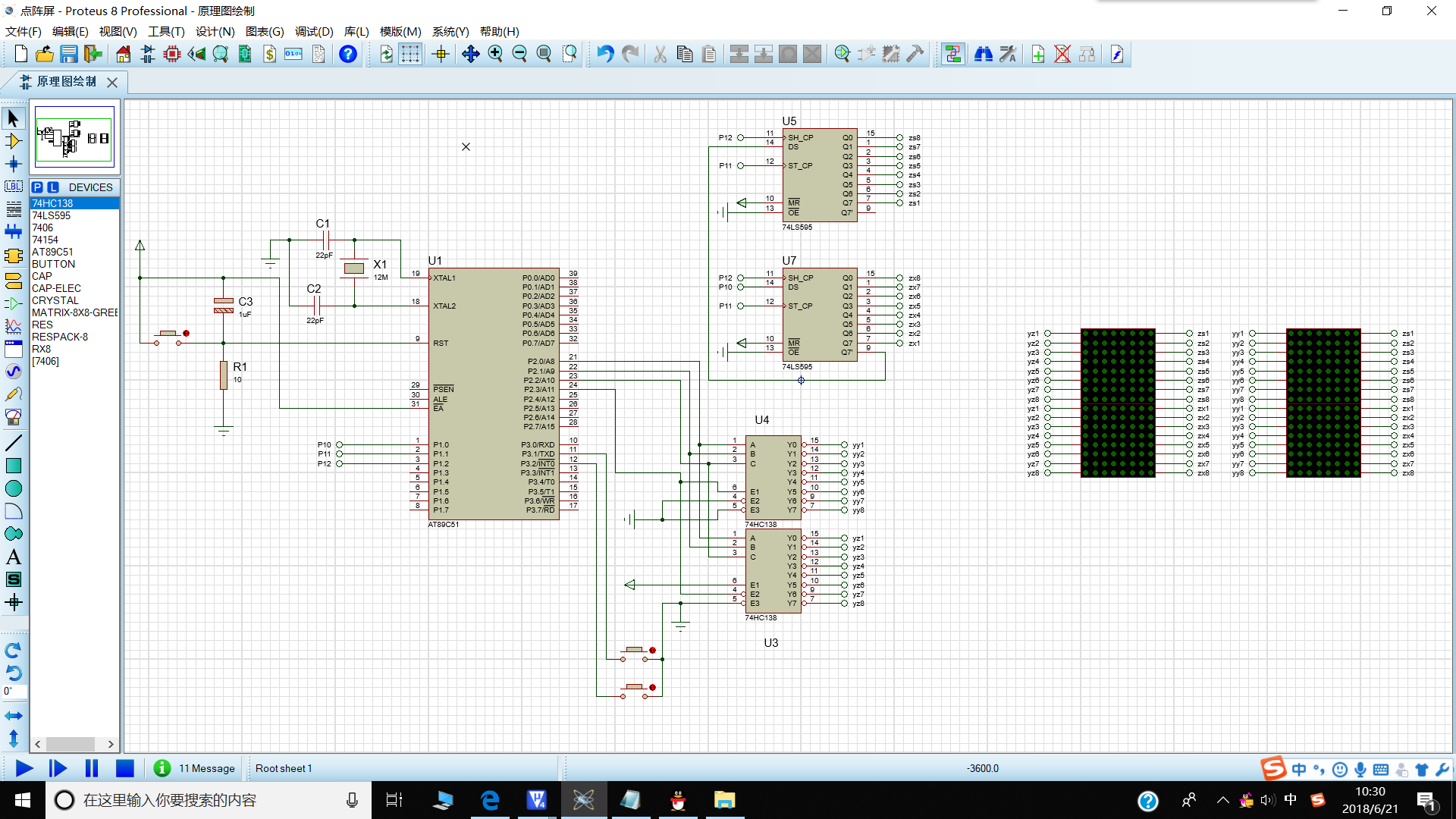Open the 文件(F) menu
1456x819 pixels.
coord(24,31)
